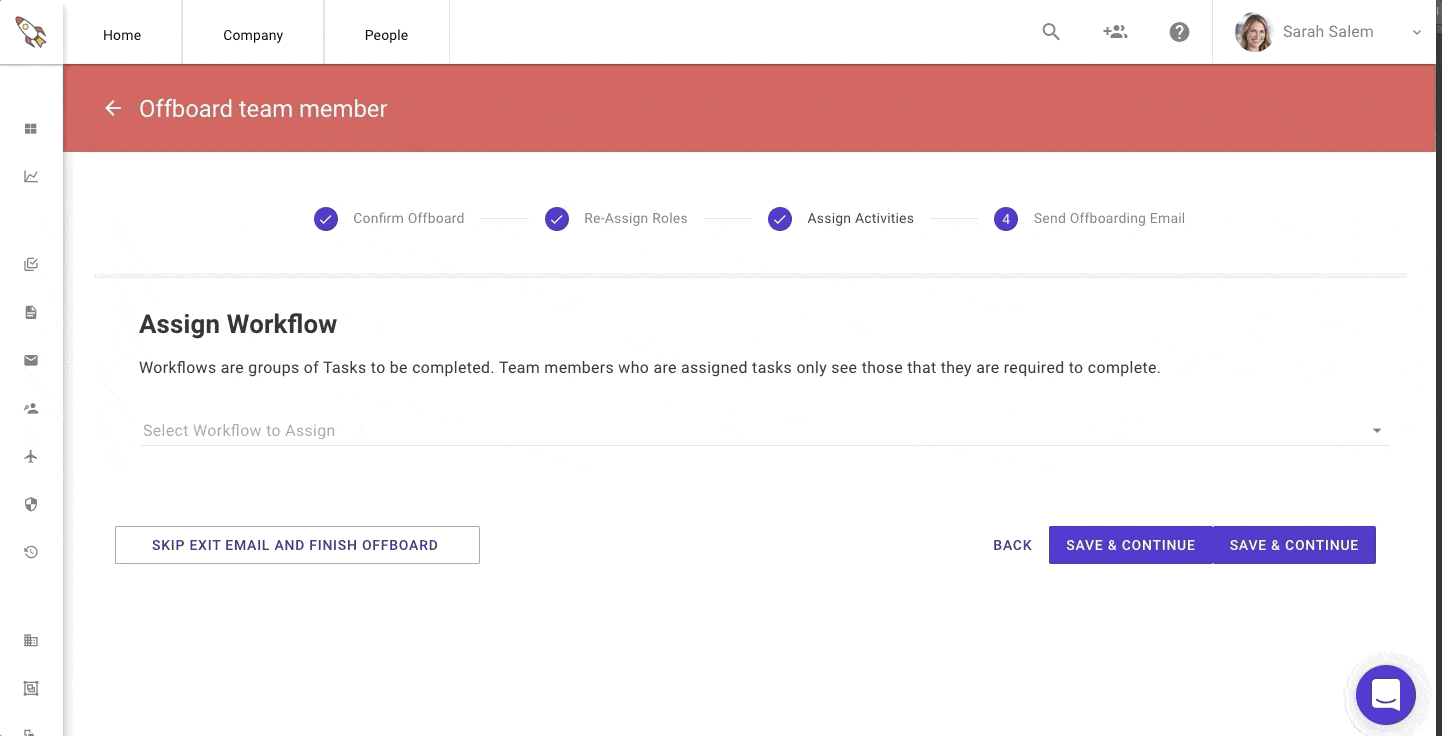This screenshot has width=1442, height=736.
Task: Click the BACK button
Action: click(x=1012, y=545)
